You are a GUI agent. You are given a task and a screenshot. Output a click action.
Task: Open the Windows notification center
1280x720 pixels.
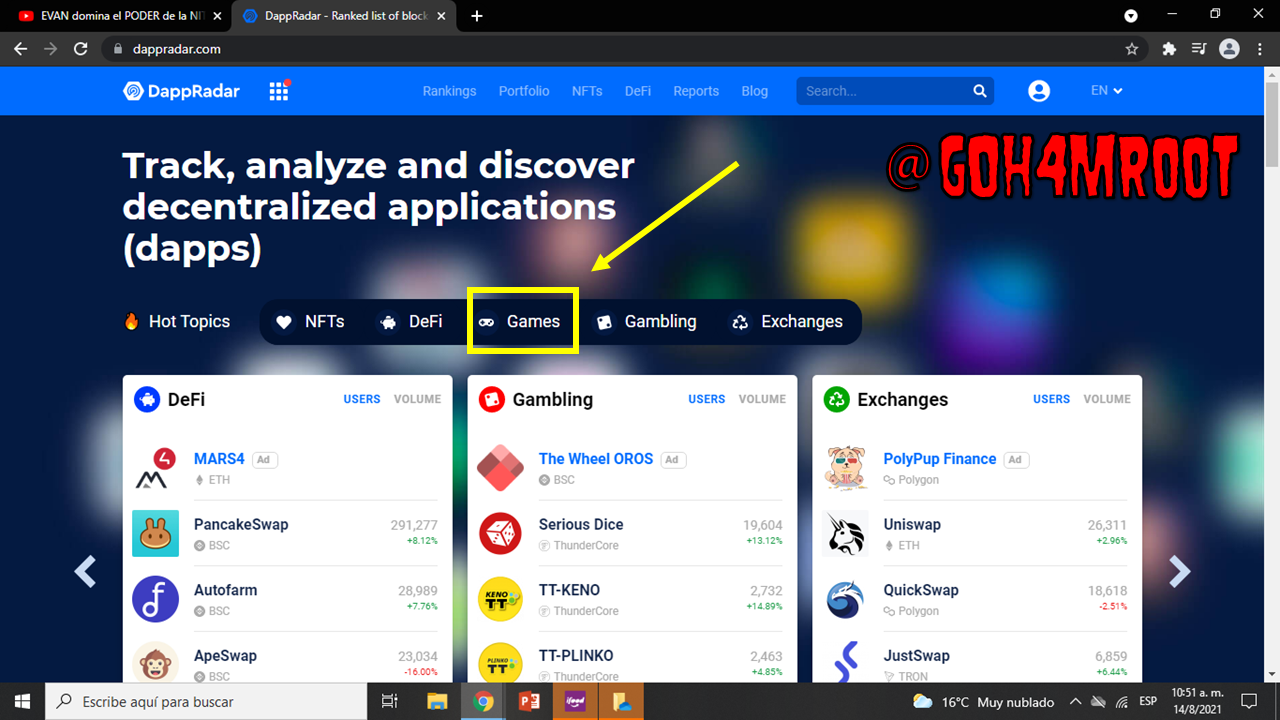1250,701
